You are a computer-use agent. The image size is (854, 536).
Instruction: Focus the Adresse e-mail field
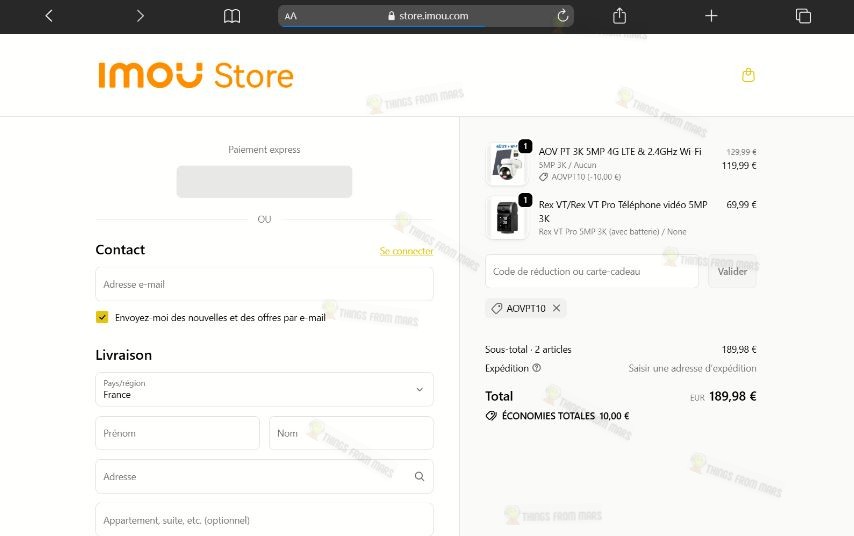click(x=264, y=284)
